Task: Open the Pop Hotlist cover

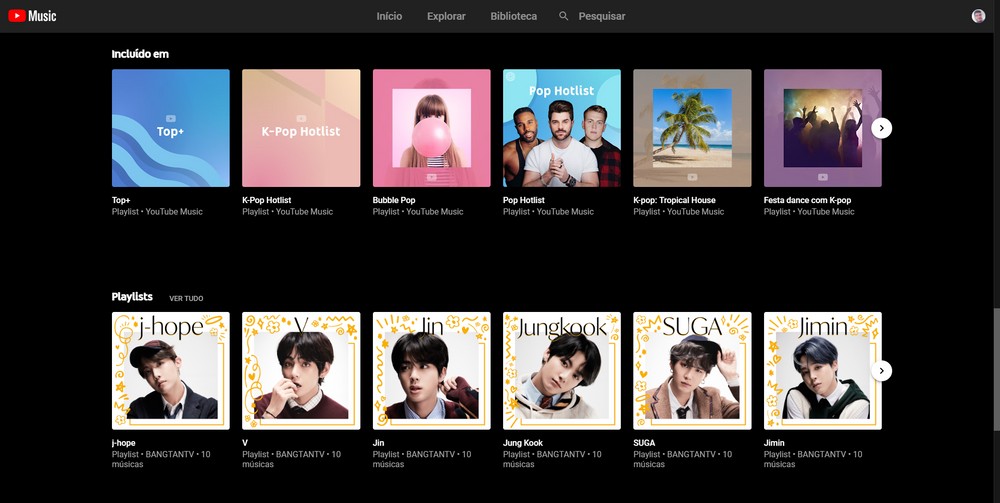Action: click(562, 128)
